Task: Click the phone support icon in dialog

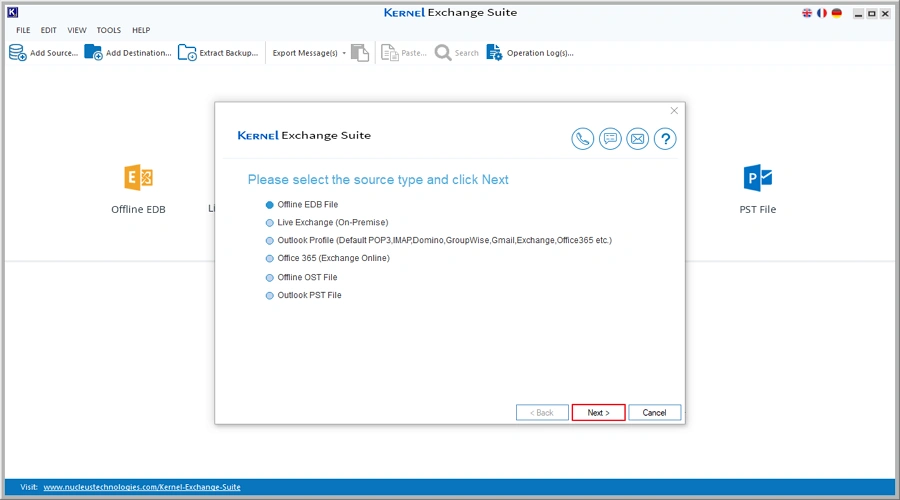Action: [583, 139]
